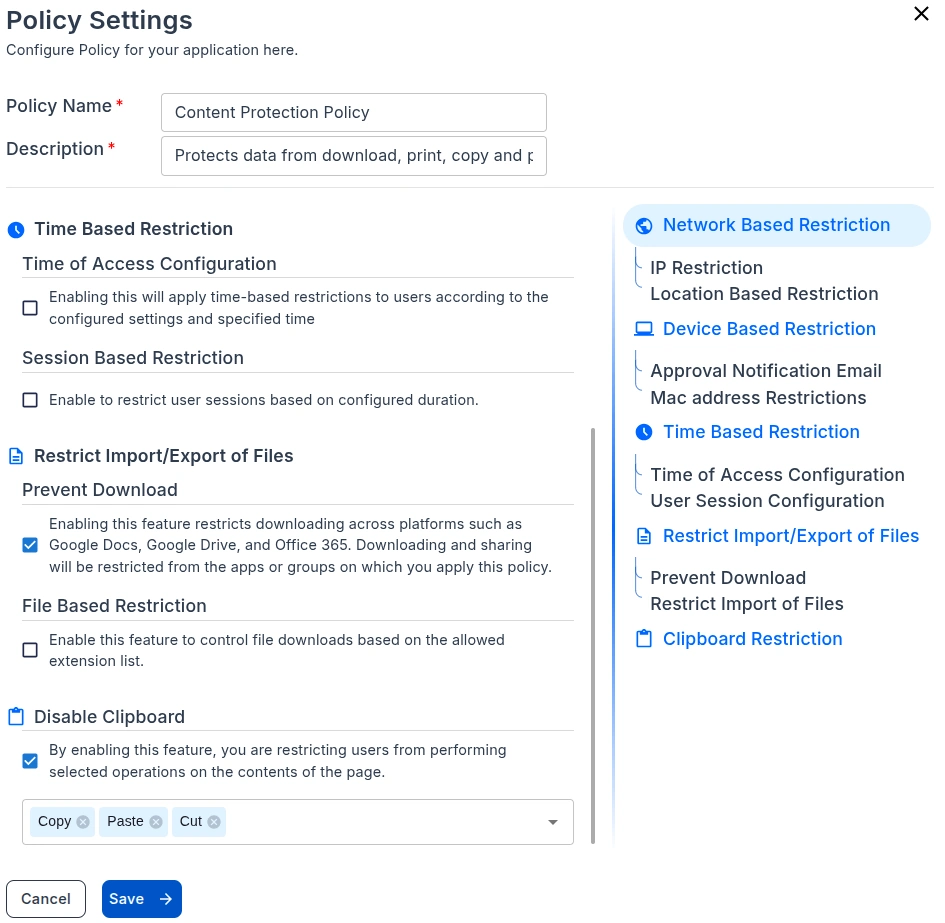Enable Session Based Restriction checkbox
The image size is (945, 923).
(x=30, y=400)
